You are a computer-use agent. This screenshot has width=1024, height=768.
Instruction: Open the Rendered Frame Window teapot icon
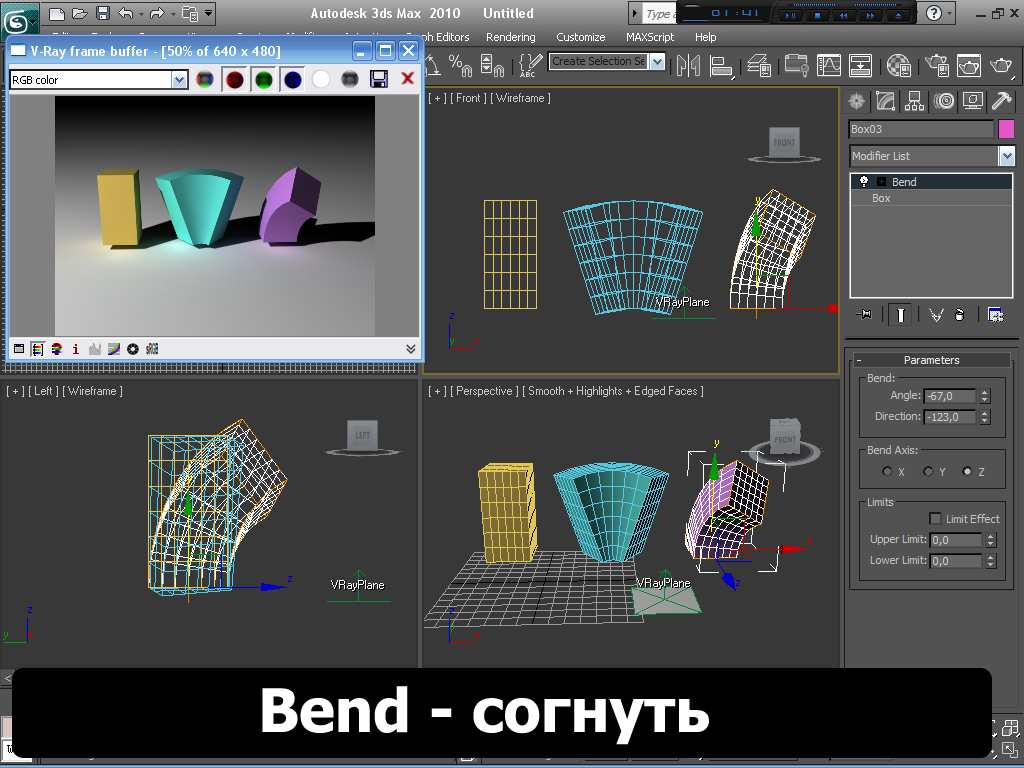click(x=968, y=65)
